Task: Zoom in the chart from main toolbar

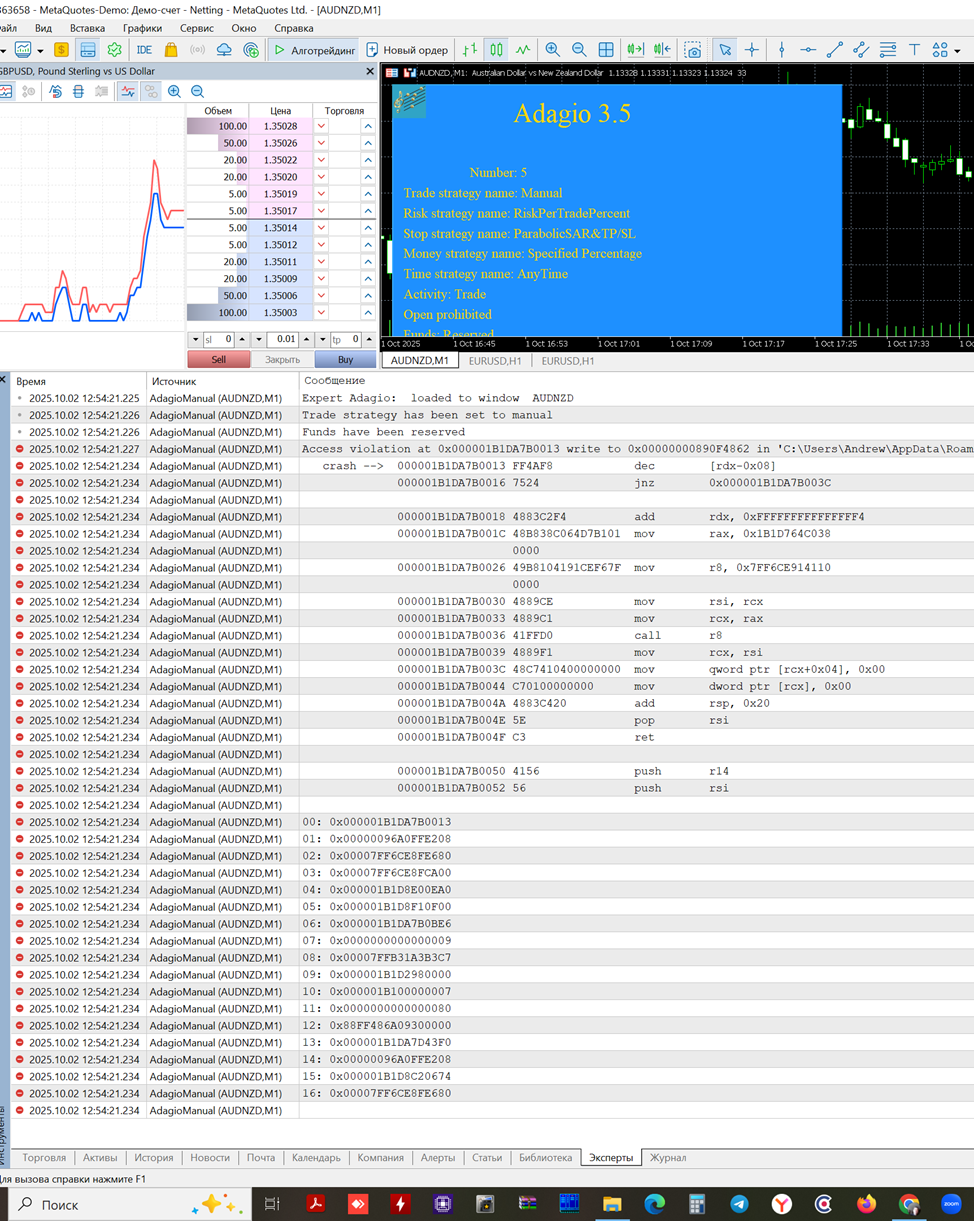Action: click(552, 49)
